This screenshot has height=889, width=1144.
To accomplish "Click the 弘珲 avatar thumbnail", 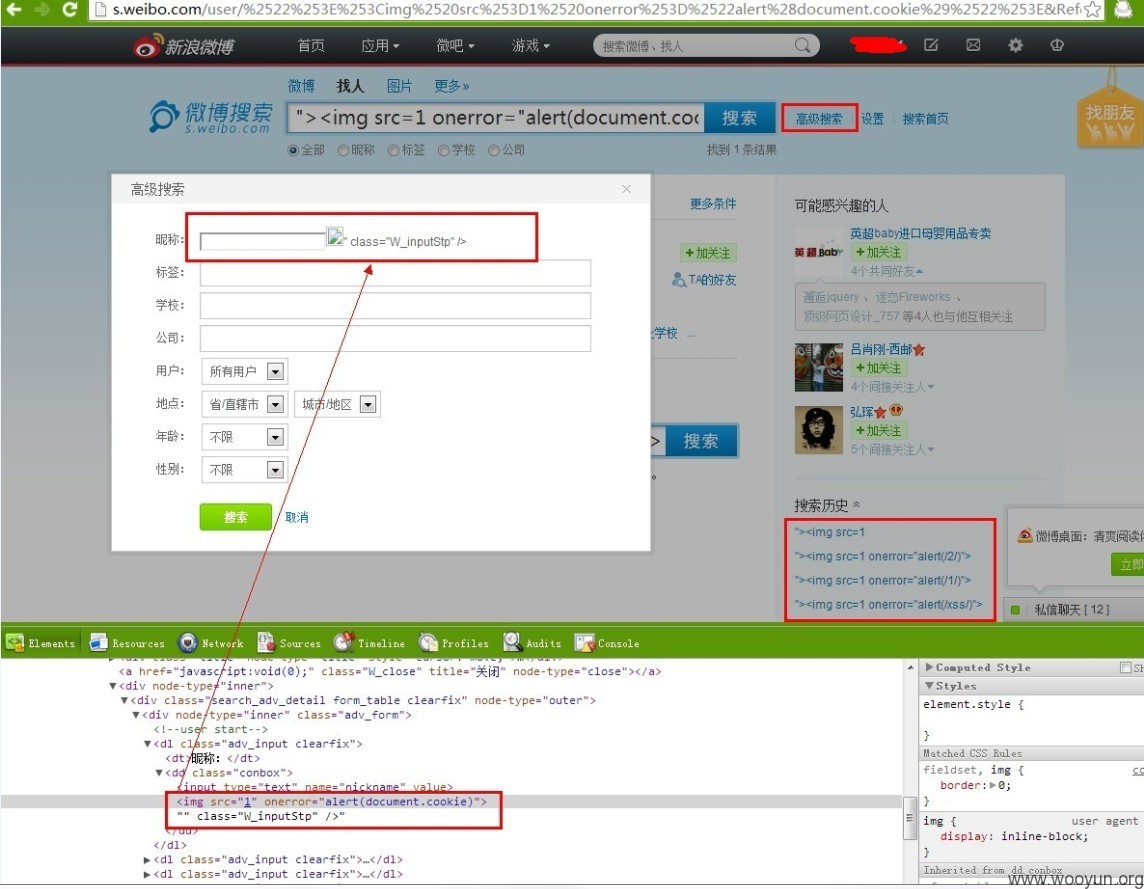I will tap(819, 430).
